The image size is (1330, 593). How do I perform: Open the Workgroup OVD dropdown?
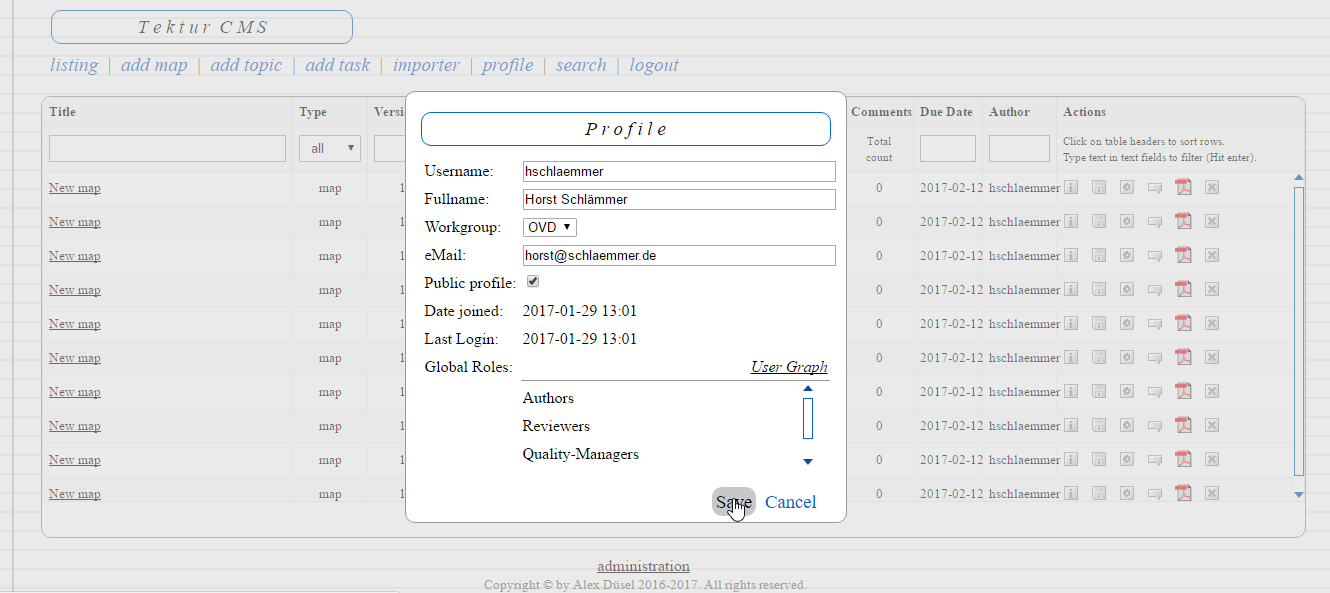549,227
